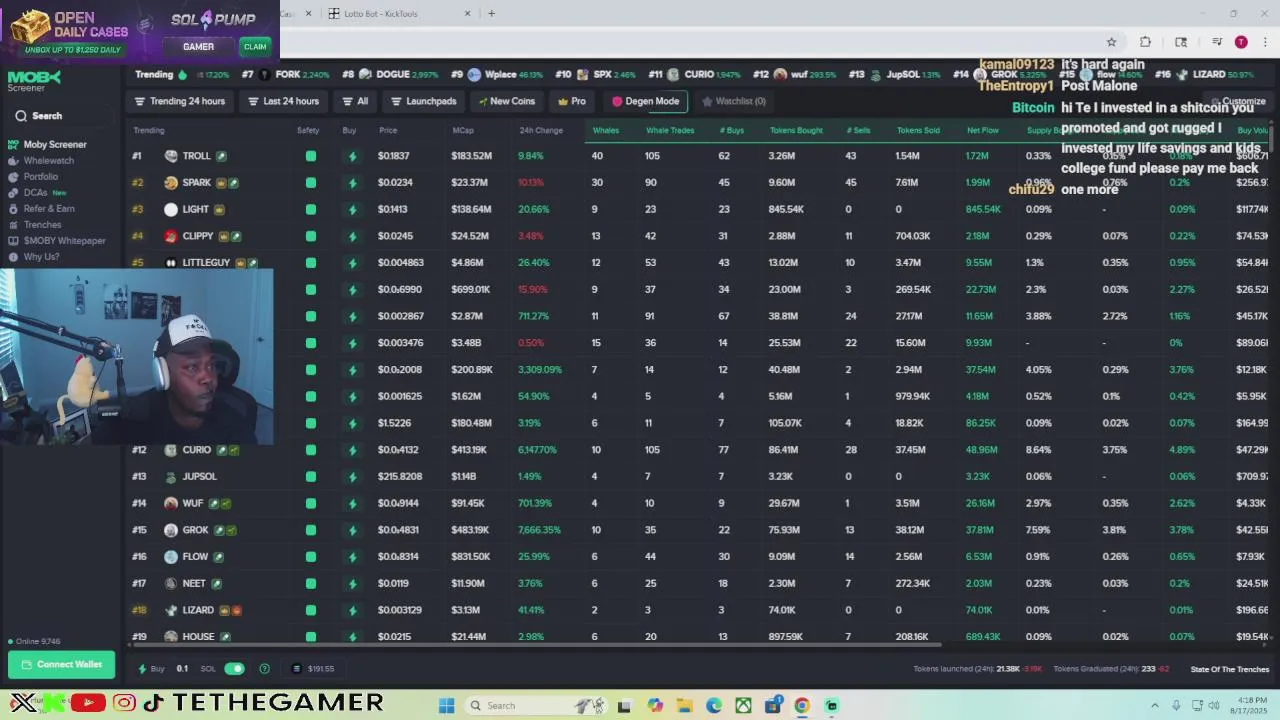This screenshot has height=720, width=1280.
Task: Click the Pro button
Action: point(572,101)
